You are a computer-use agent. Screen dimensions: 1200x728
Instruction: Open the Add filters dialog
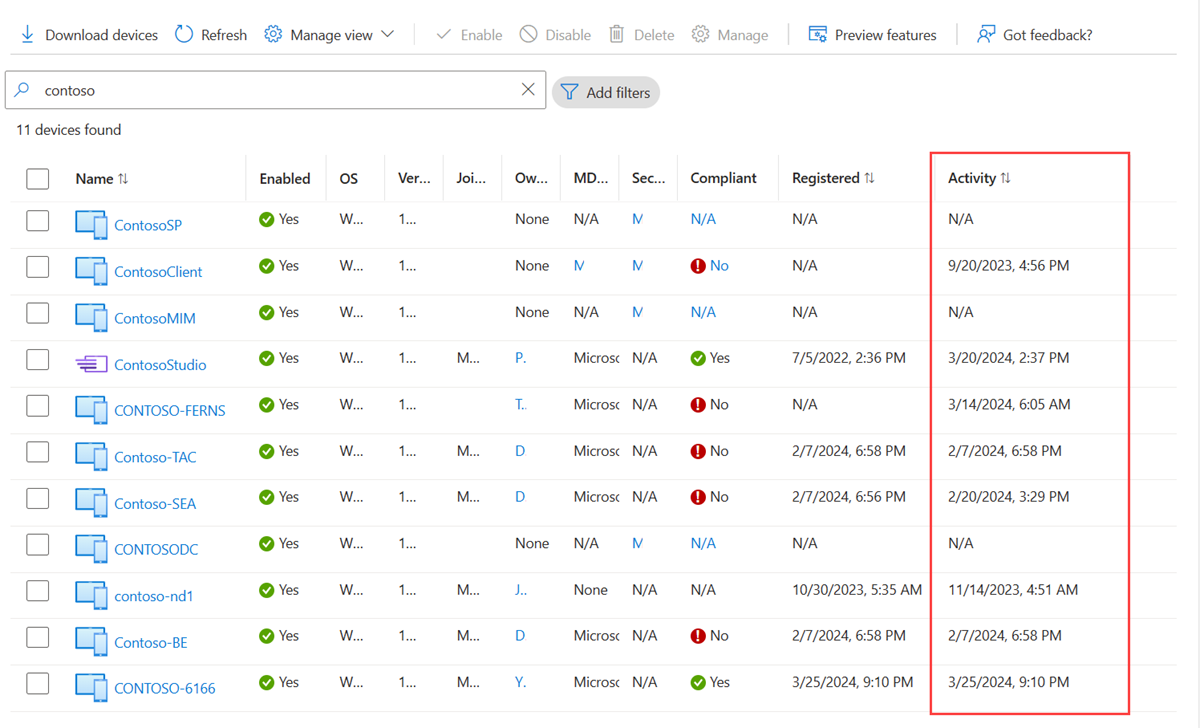pos(605,92)
